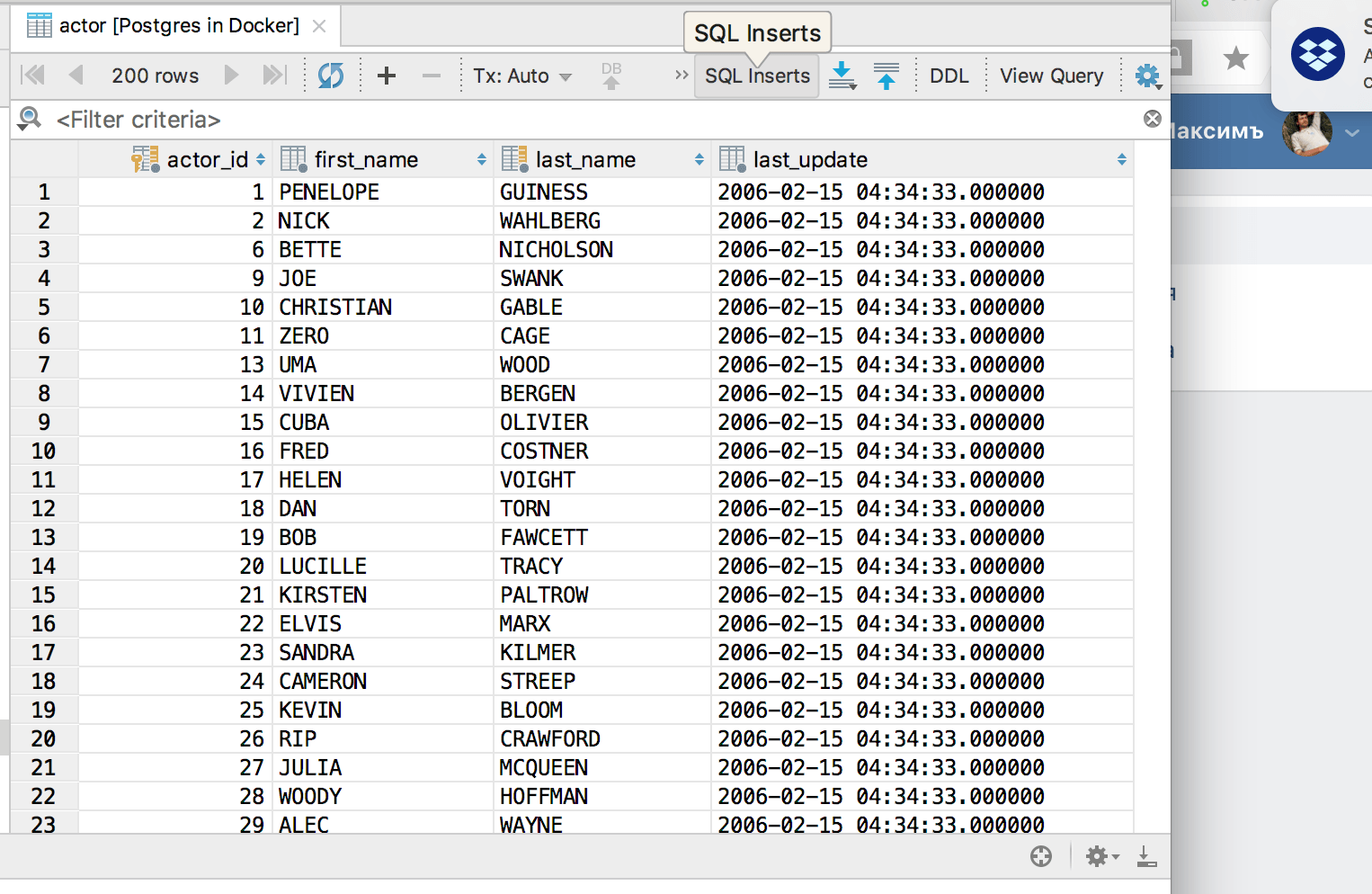
Task: Click the dump data download icon
Action: pyautogui.click(x=842, y=76)
